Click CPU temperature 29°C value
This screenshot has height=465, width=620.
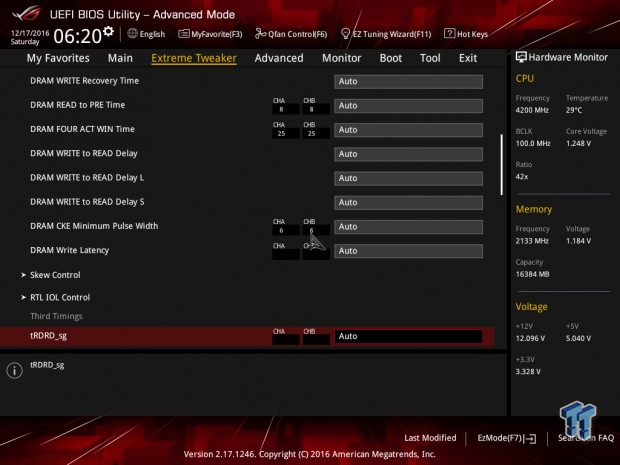click(574, 110)
